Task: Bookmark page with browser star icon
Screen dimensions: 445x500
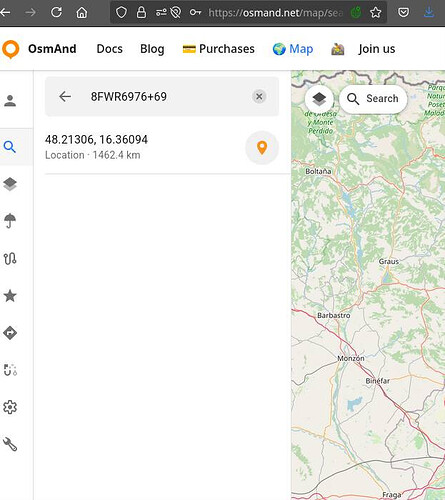Action: [376, 13]
